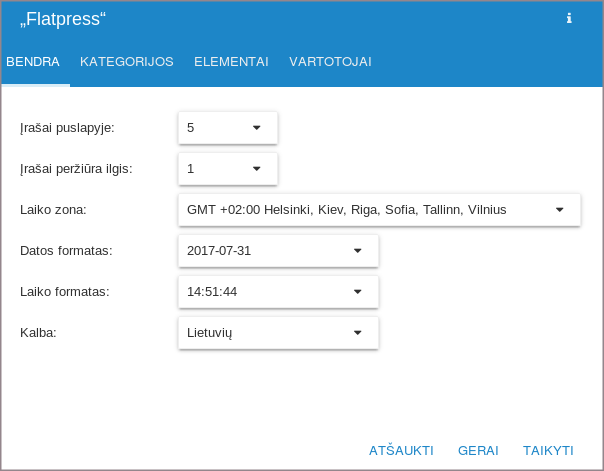The image size is (604, 471).
Task: Click the "Įrašai puslapyje:" label
Action: 67,128
